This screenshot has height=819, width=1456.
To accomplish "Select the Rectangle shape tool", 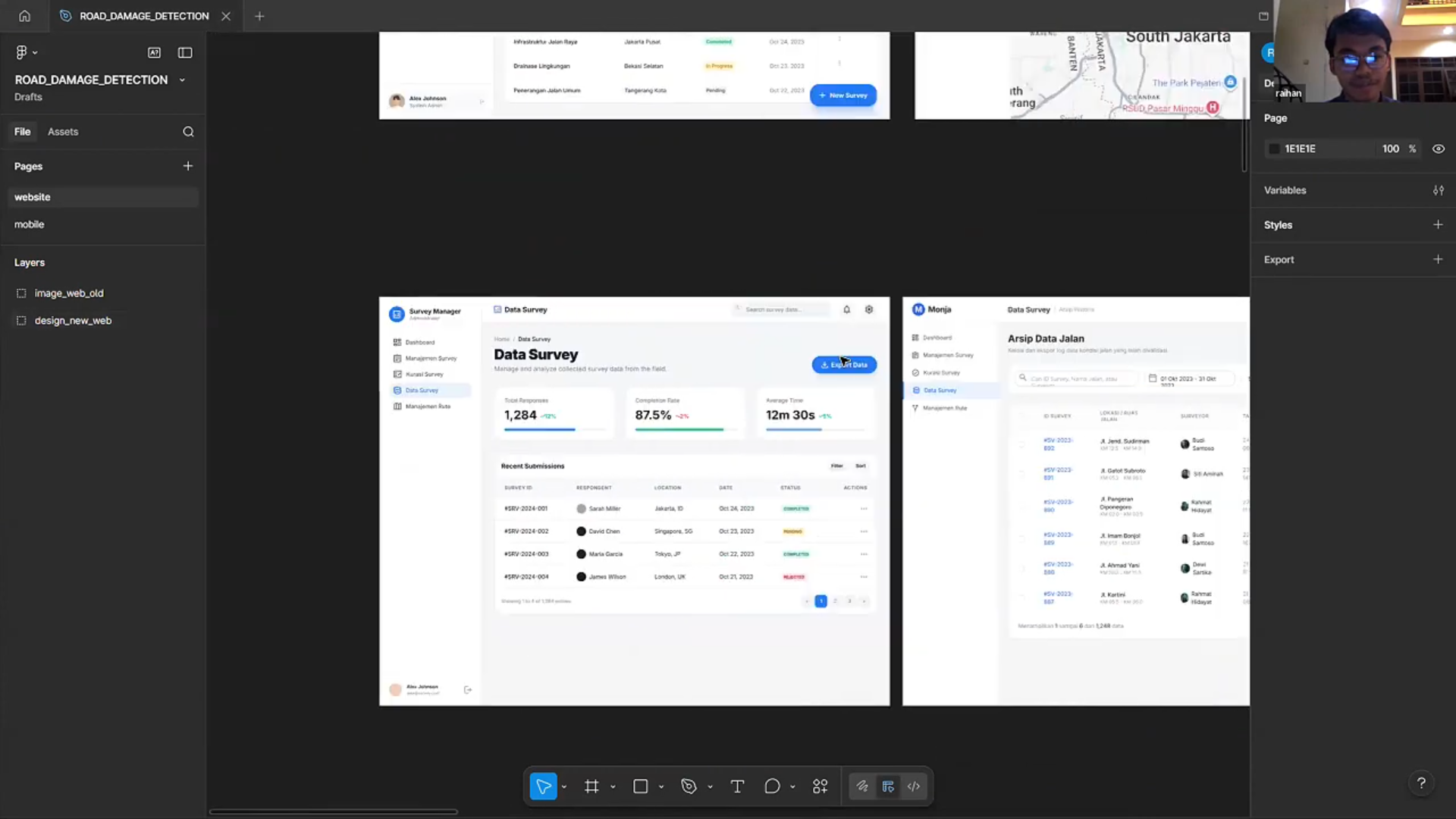I will pos(640,786).
